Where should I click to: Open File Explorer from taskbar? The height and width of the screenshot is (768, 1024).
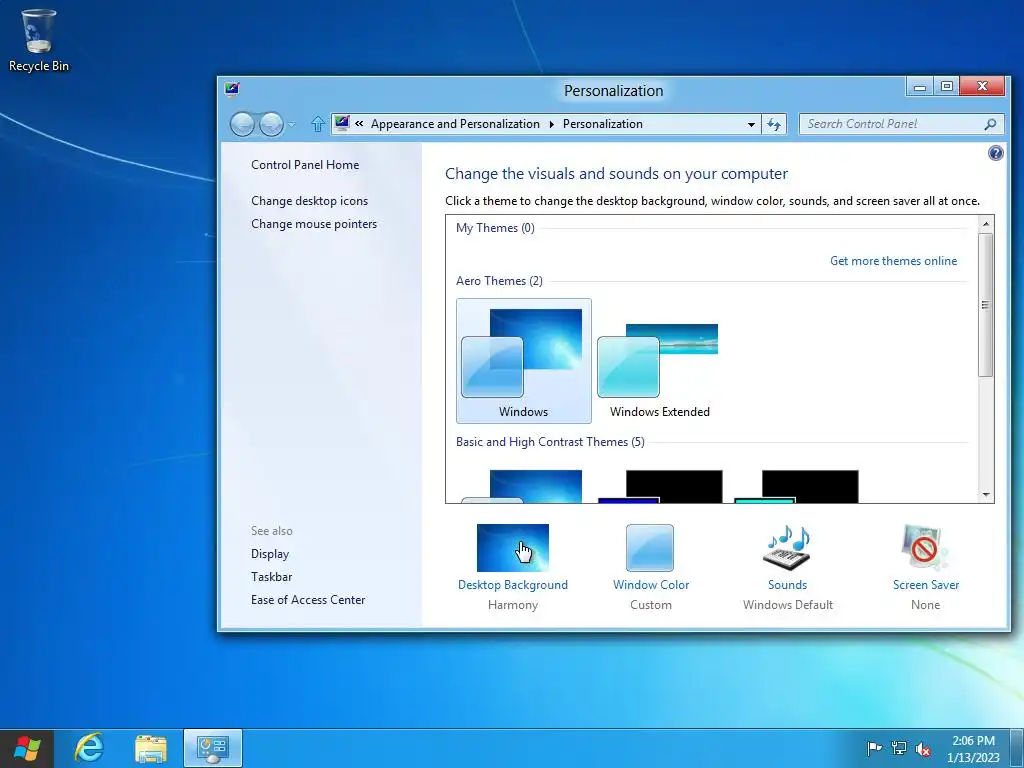coord(151,748)
